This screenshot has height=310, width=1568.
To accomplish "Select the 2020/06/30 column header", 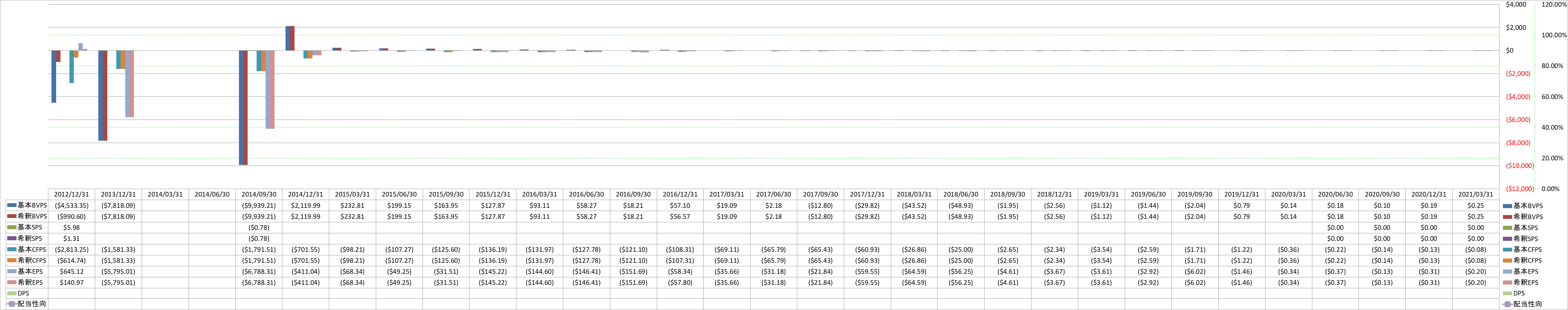I will (1335, 194).
